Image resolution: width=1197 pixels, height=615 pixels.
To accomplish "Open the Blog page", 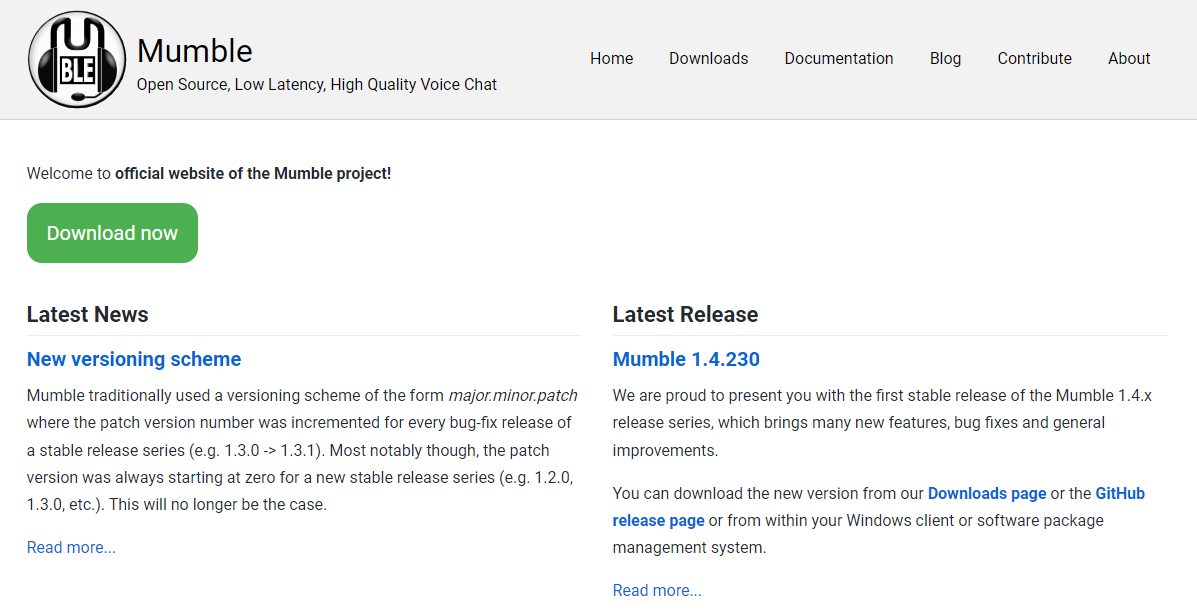I will pos(945,58).
